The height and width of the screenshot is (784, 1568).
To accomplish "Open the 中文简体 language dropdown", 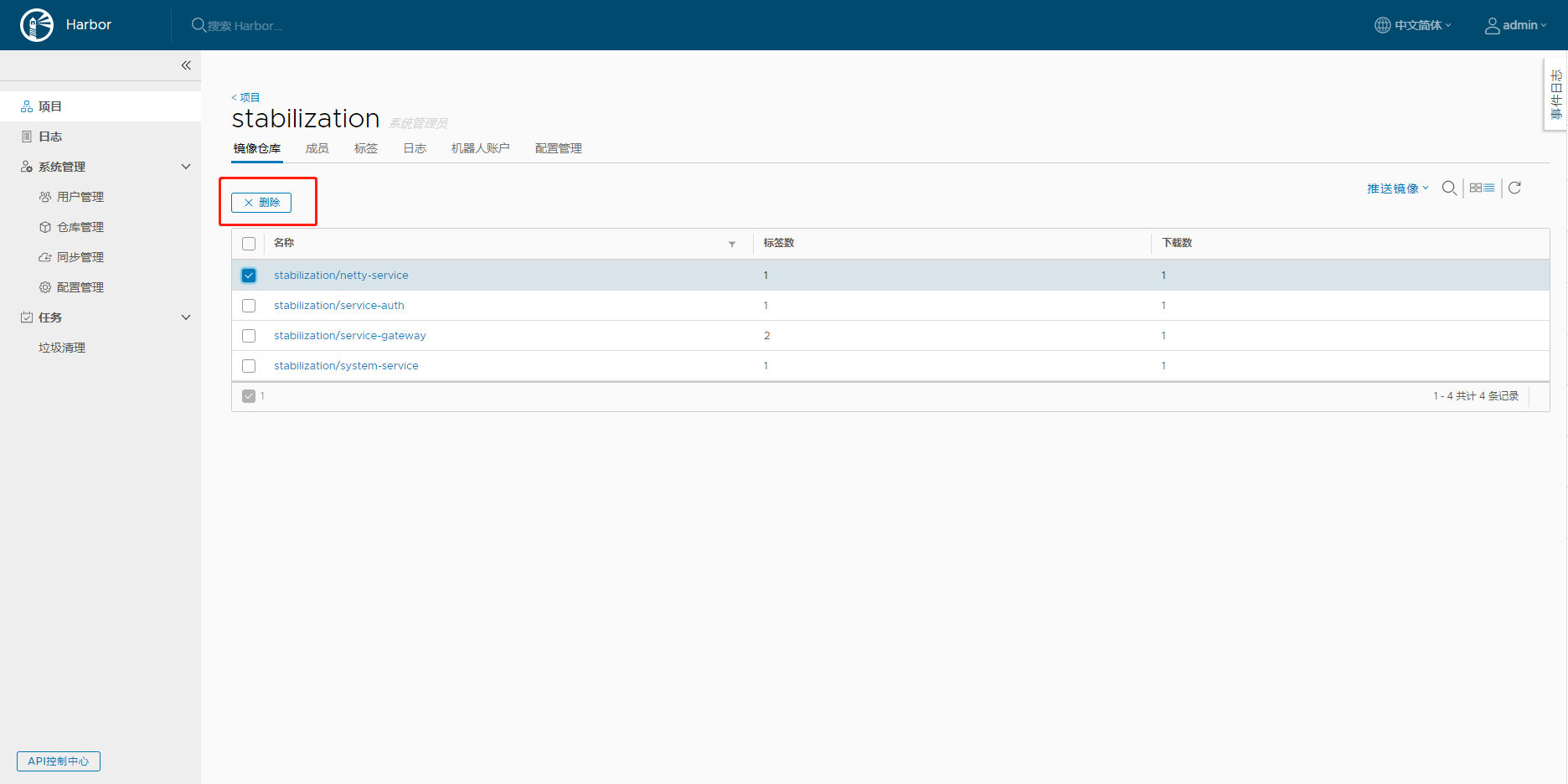I will click(1413, 25).
